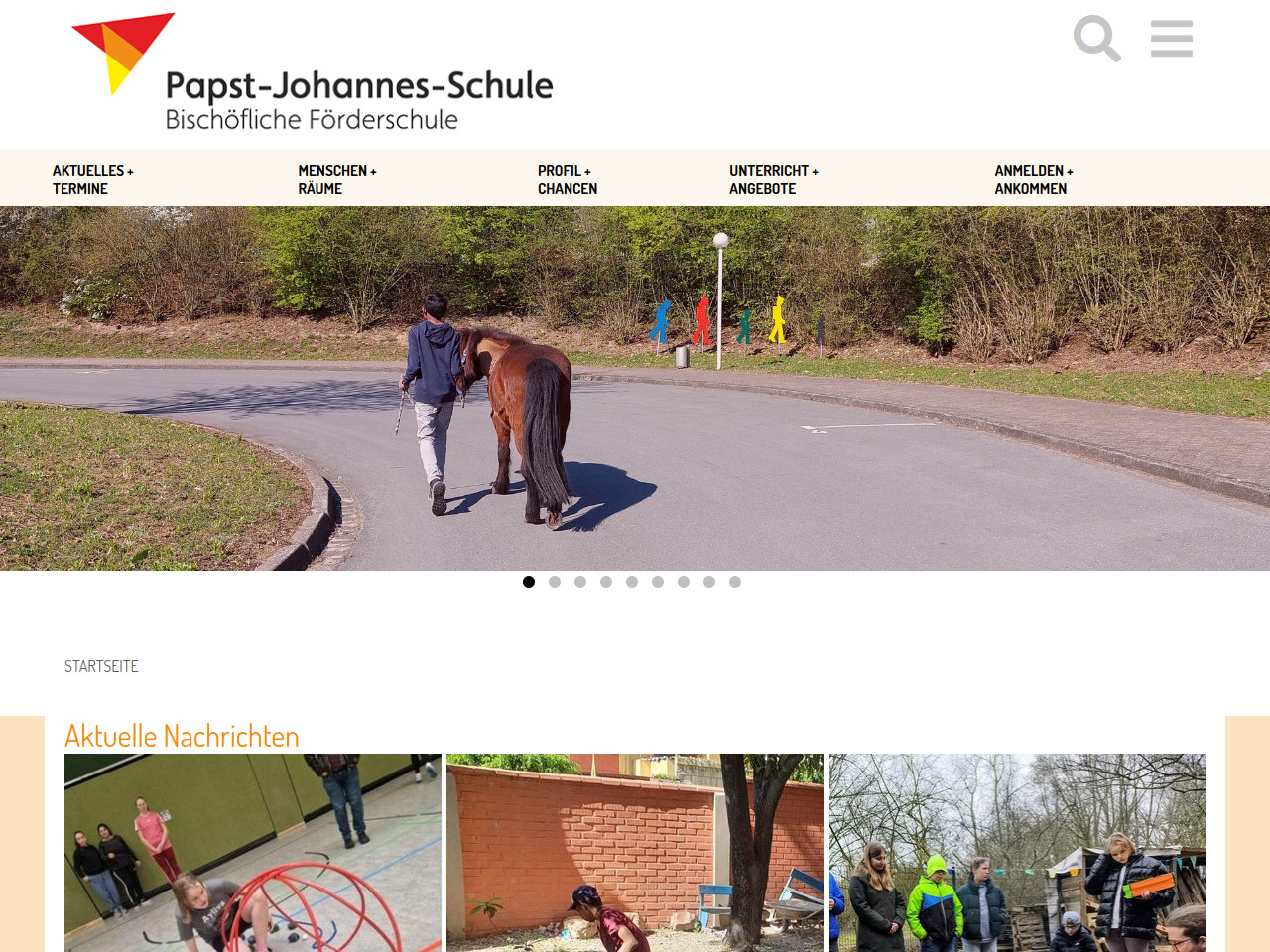This screenshot has height=952, width=1270.
Task: Click the Papst-Johannes-Schule logo
Action: pos(312,72)
